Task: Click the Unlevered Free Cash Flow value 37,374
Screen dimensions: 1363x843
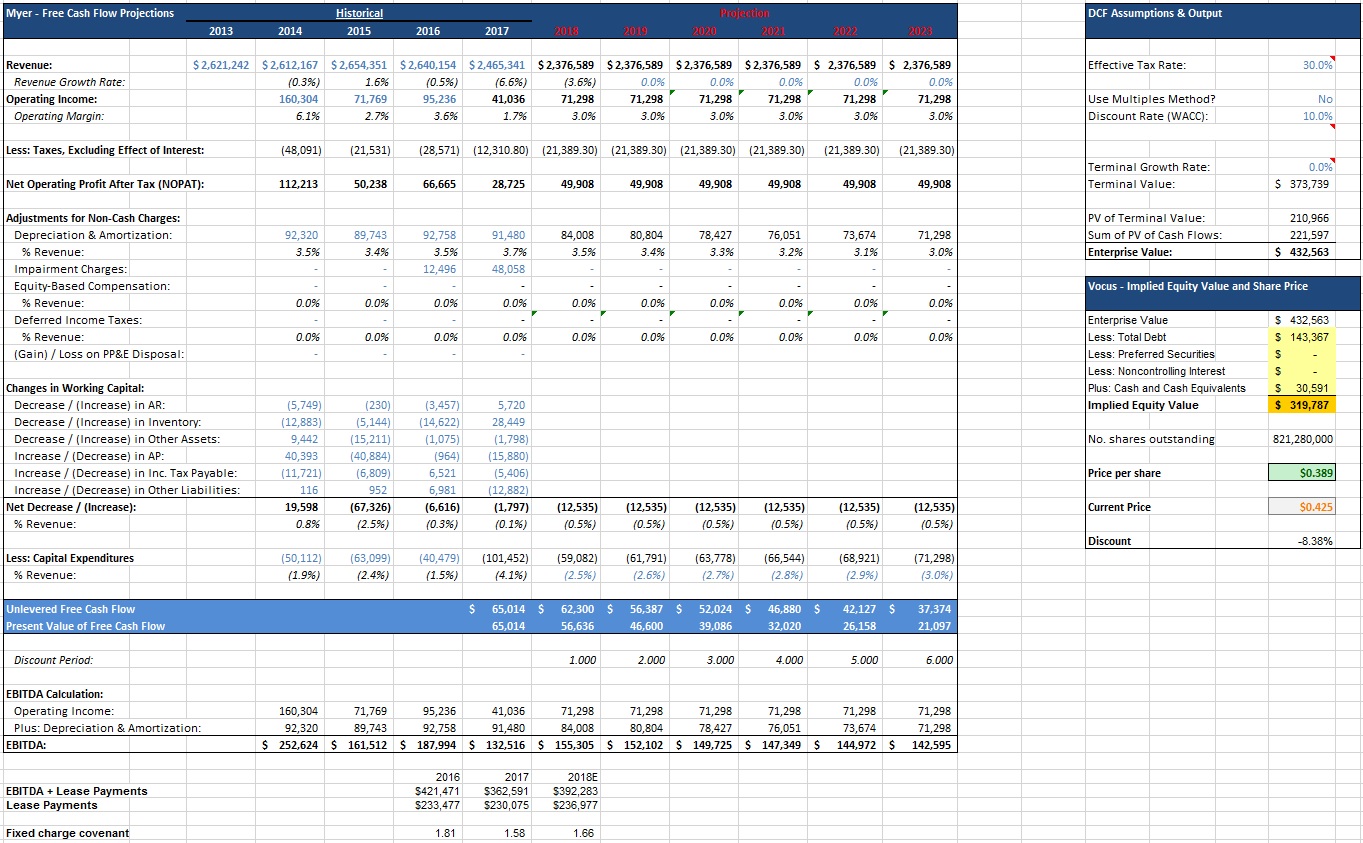Action: pos(934,609)
